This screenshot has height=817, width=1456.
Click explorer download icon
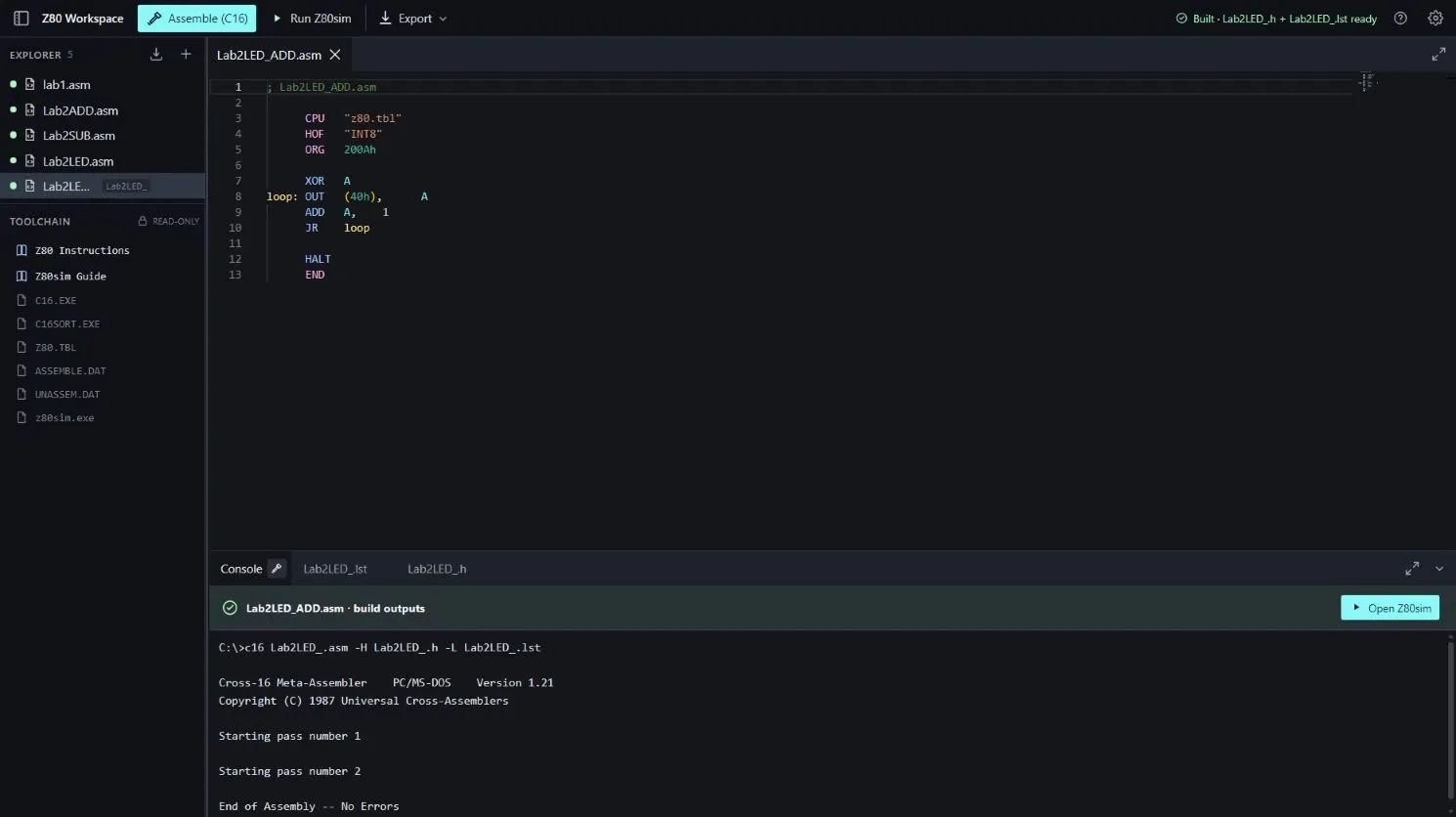click(x=156, y=55)
